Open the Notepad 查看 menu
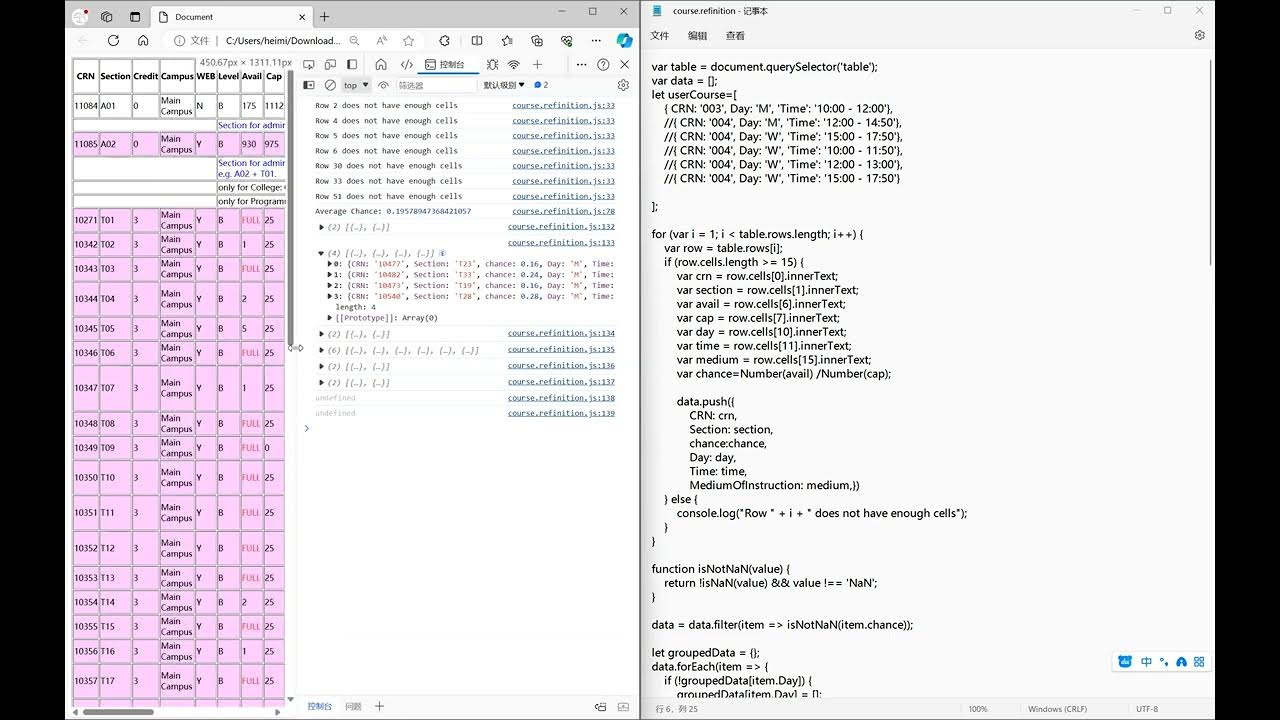 (x=735, y=35)
